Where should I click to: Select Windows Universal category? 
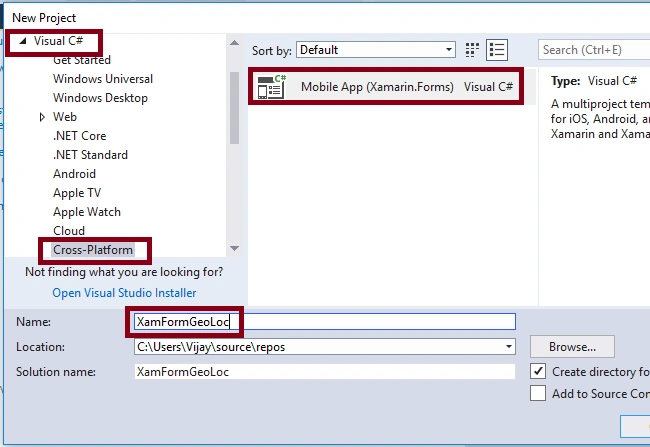103,79
